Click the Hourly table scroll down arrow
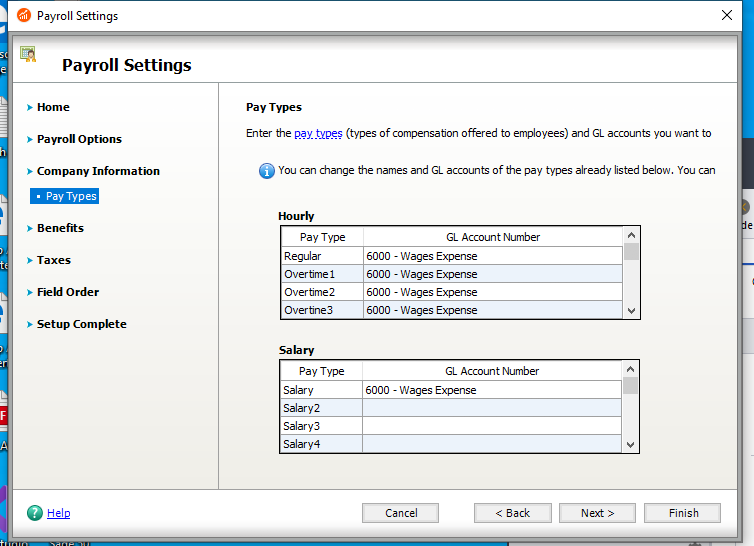754x546 pixels. click(631, 311)
